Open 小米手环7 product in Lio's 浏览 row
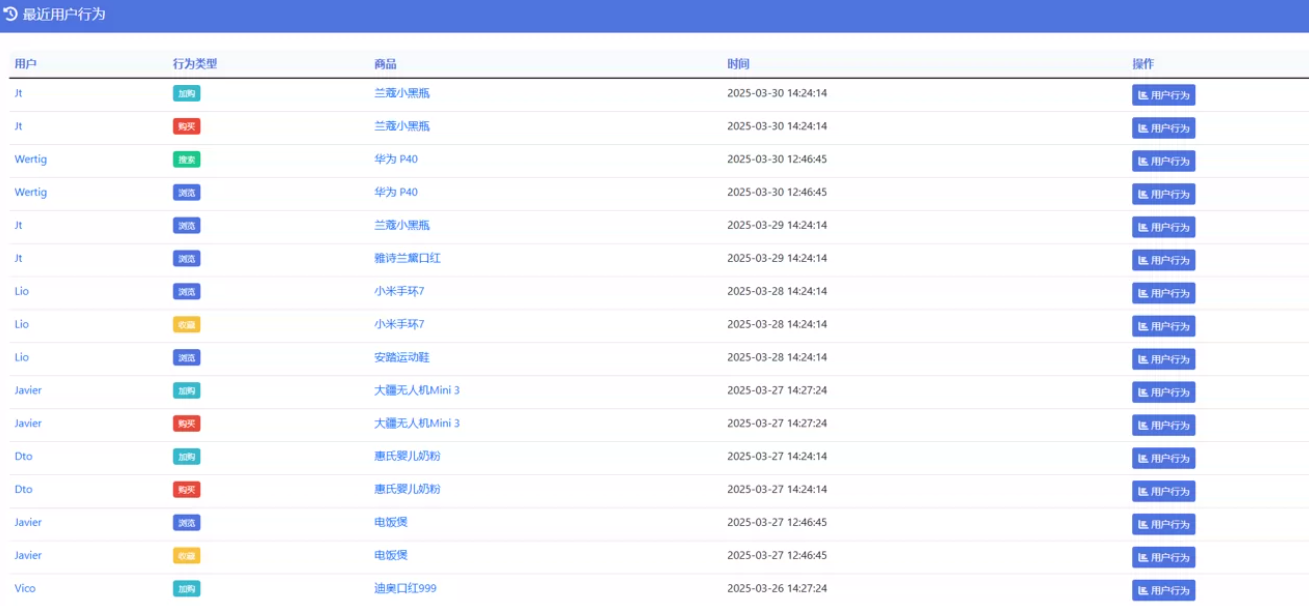This screenshot has width=1309, height=606. 399,291
